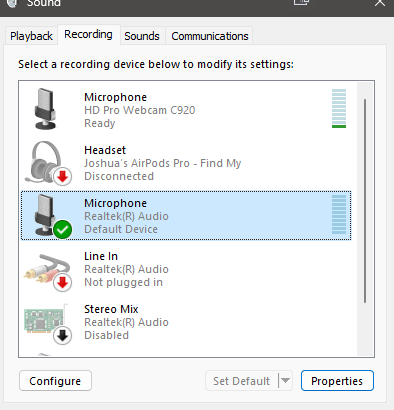Click the Line In cable icon

point(47,271)
